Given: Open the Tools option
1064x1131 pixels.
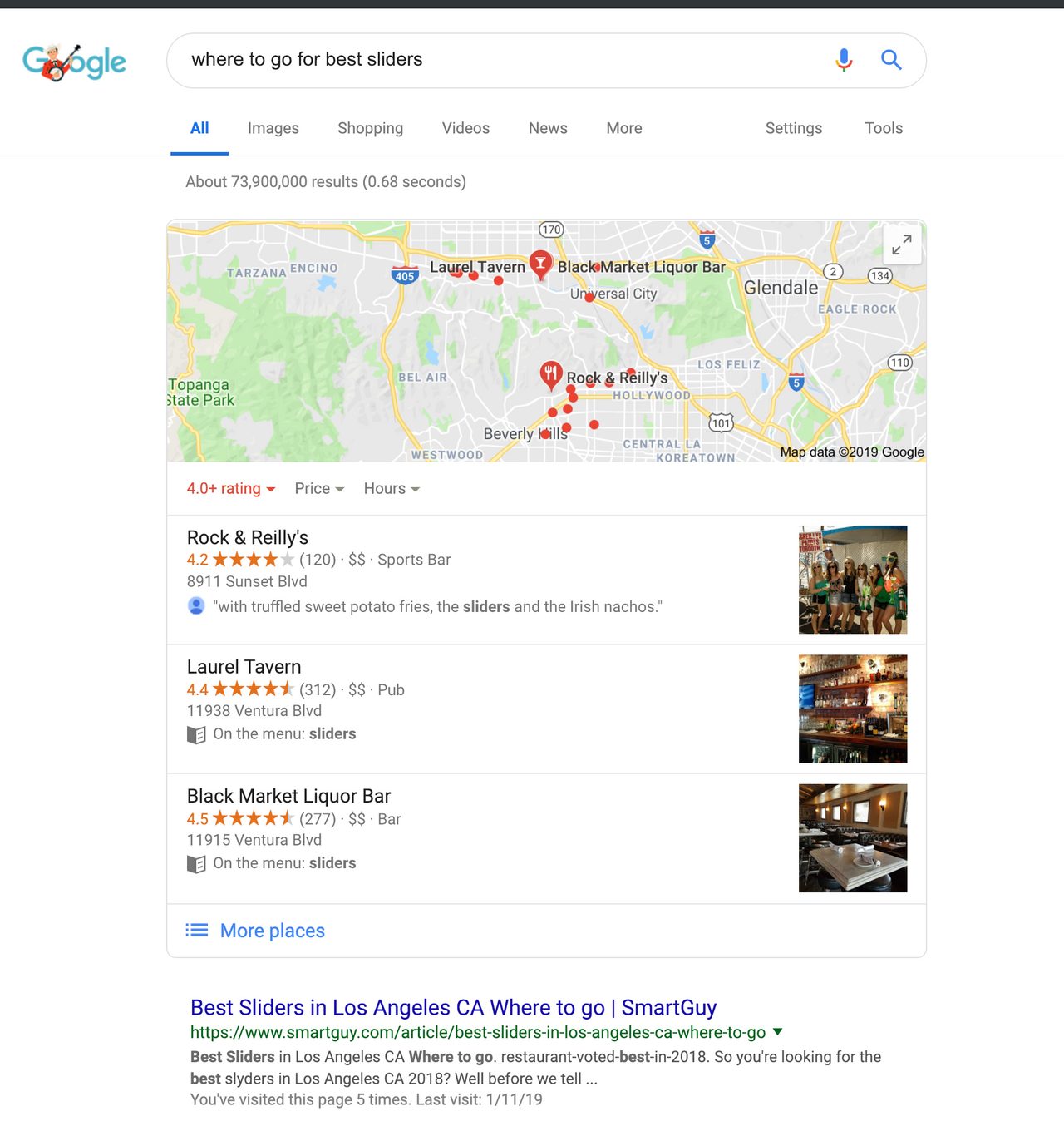Looking at the screenshot, I should [884, 128].
